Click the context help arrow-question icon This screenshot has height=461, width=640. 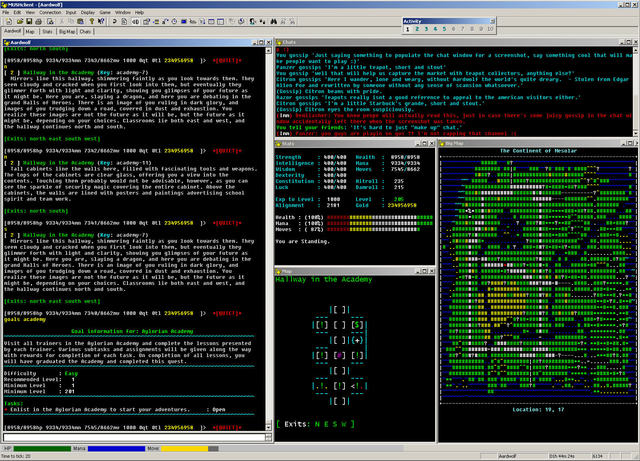[101, 21]
